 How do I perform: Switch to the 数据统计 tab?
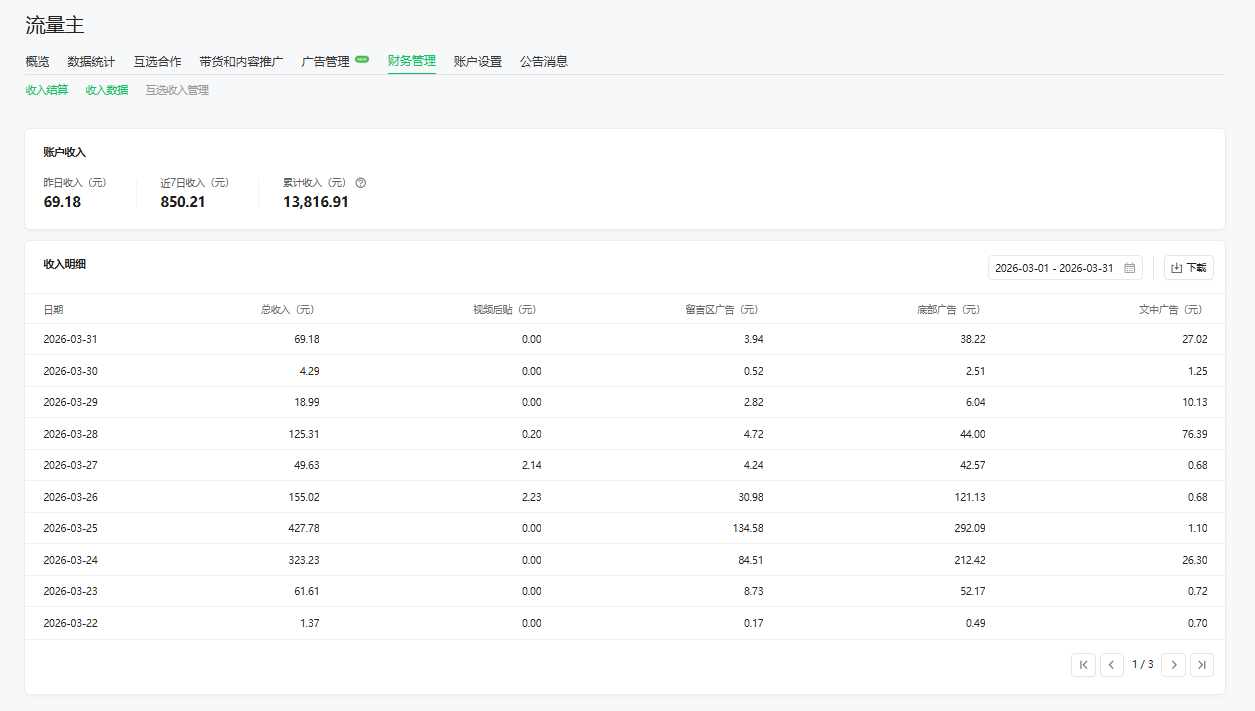coord(91,62)
